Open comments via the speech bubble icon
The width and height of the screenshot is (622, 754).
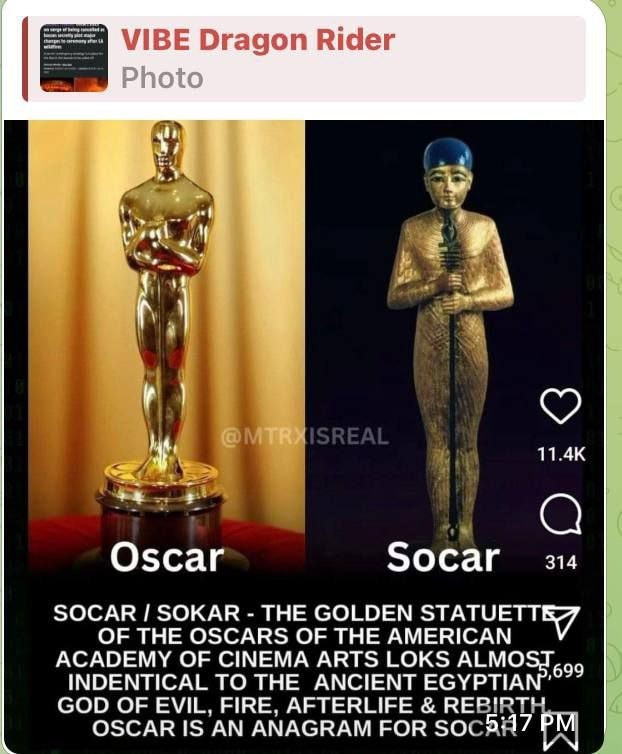click(x=560, y=515)
